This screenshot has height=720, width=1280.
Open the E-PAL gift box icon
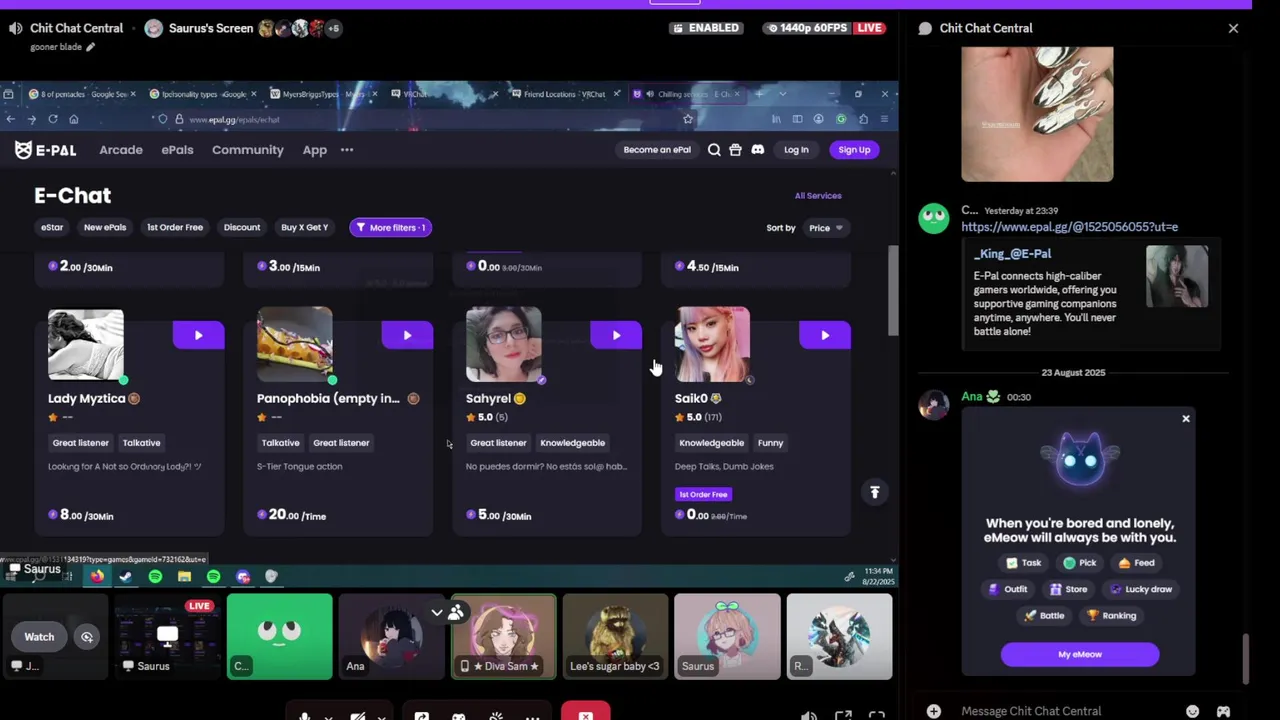(x=735, y=150)
